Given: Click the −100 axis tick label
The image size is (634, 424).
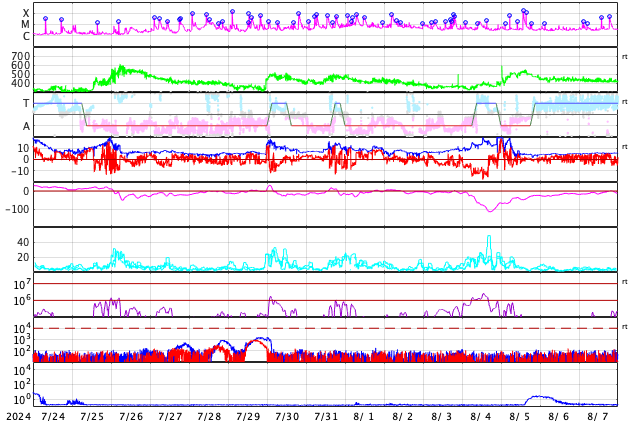Looking at the screenshot, I should pyautogui.click(x=17, y=209).
